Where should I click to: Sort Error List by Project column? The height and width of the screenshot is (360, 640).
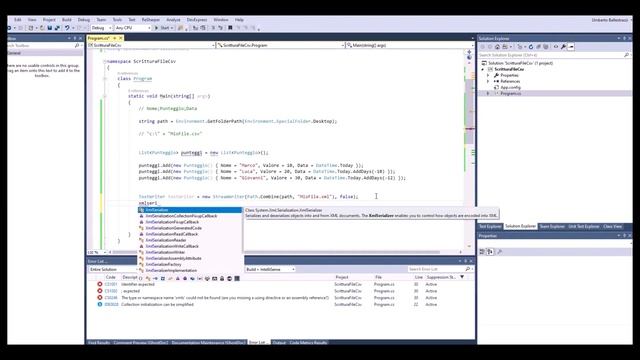point(342,277)
